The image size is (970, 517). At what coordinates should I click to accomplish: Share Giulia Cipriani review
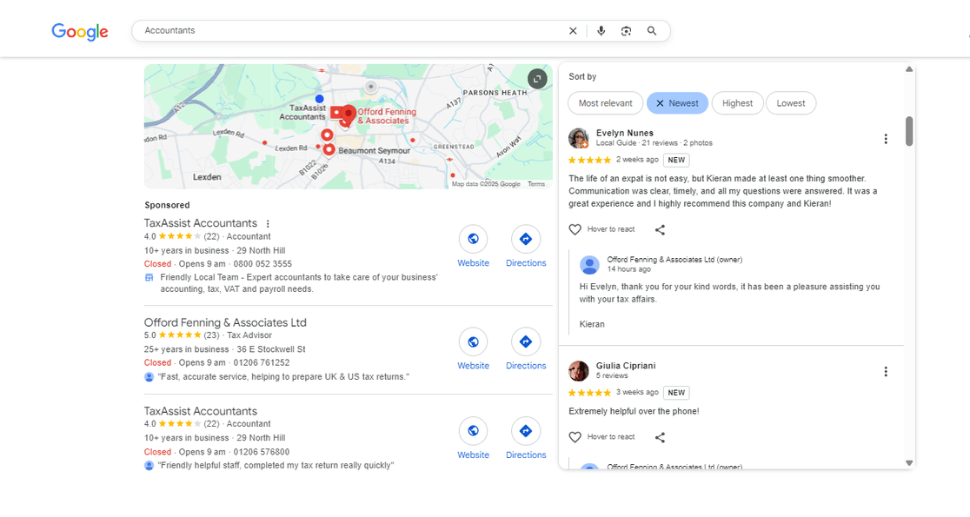tap(660, 438)
